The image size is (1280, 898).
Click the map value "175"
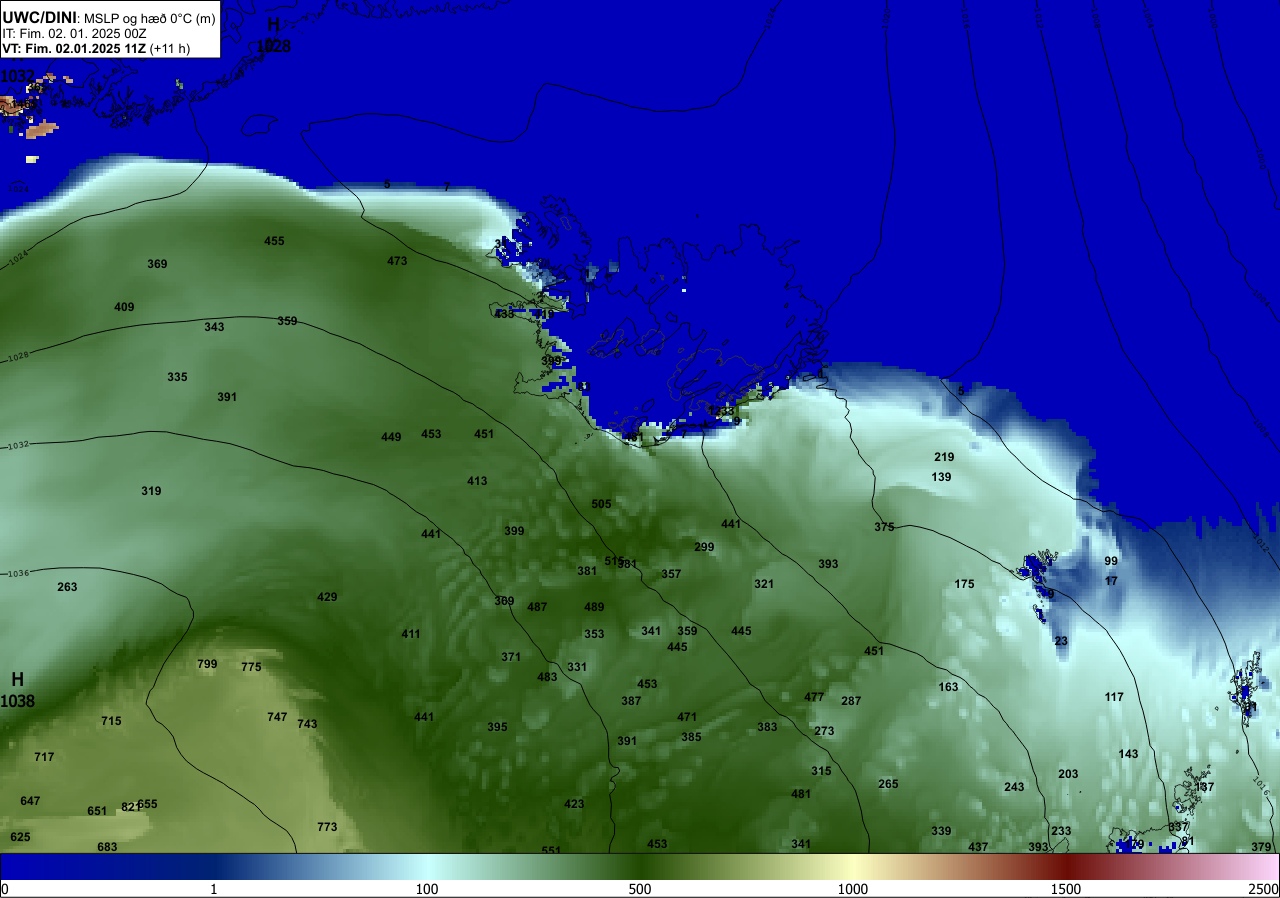click(x=964, y=584)
